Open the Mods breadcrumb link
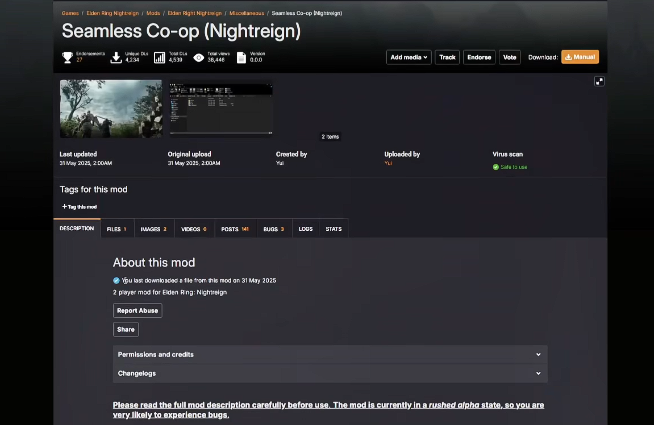This screenshot has height=425, width=654. pos(153,13)
